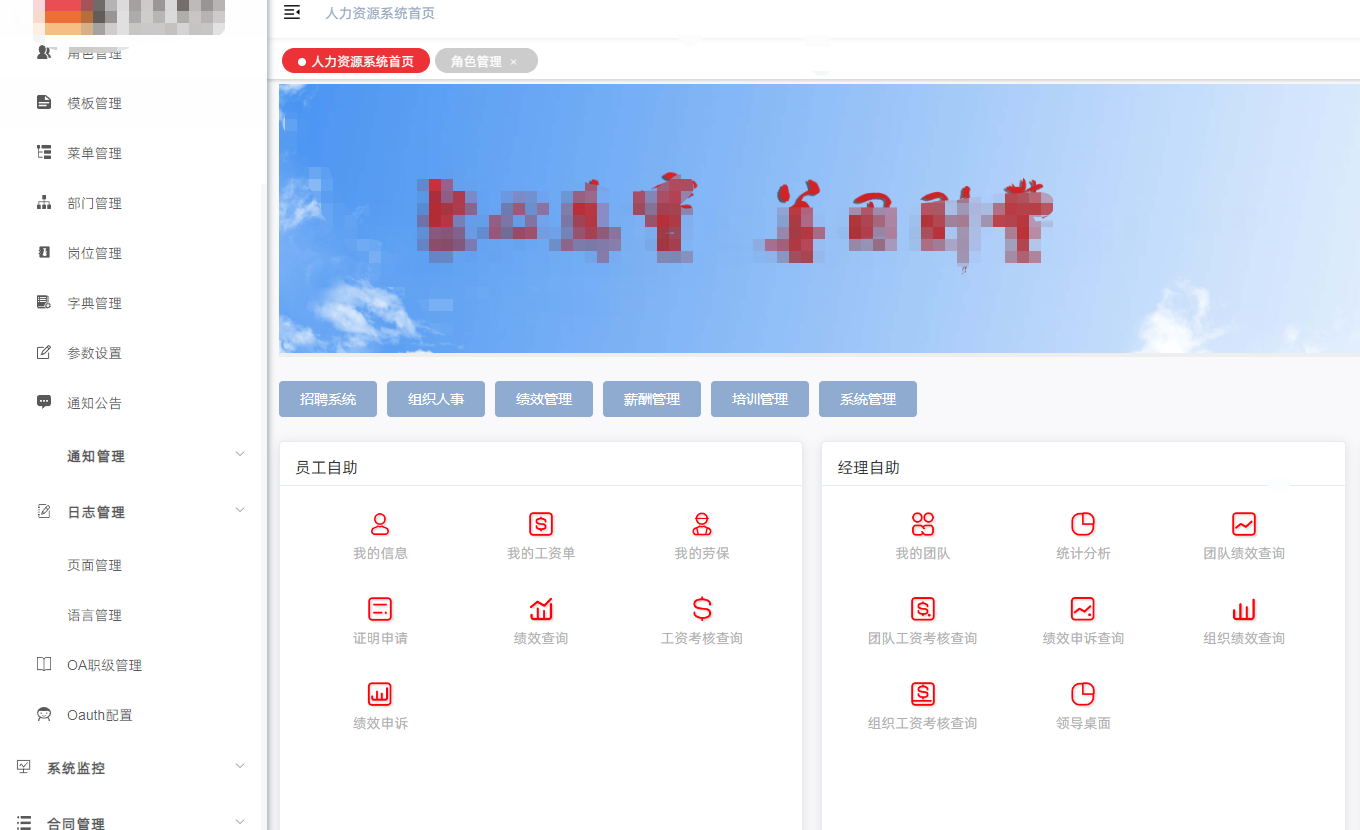Click the 参数设置 edit icon

(x=44, y=353)
